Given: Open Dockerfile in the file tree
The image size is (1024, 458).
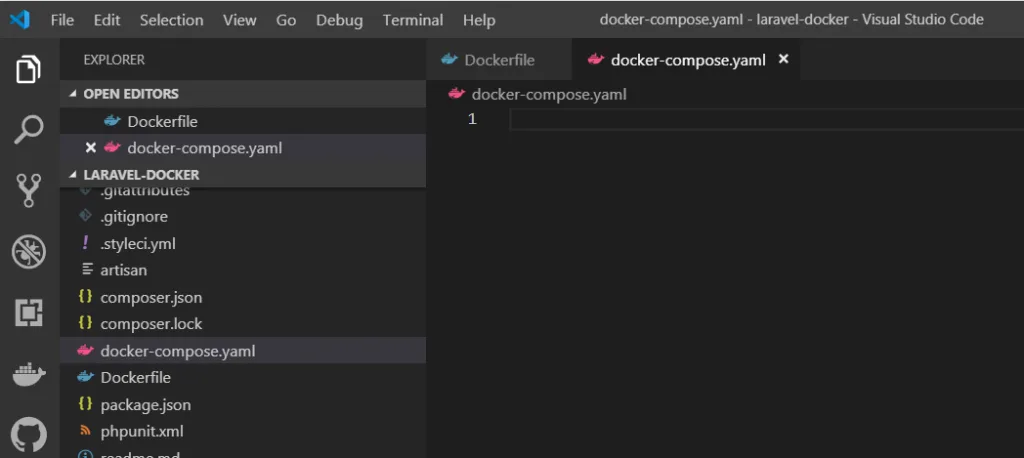Looking at the screenshot, I should pyautogui.click(x=243, y=378).
